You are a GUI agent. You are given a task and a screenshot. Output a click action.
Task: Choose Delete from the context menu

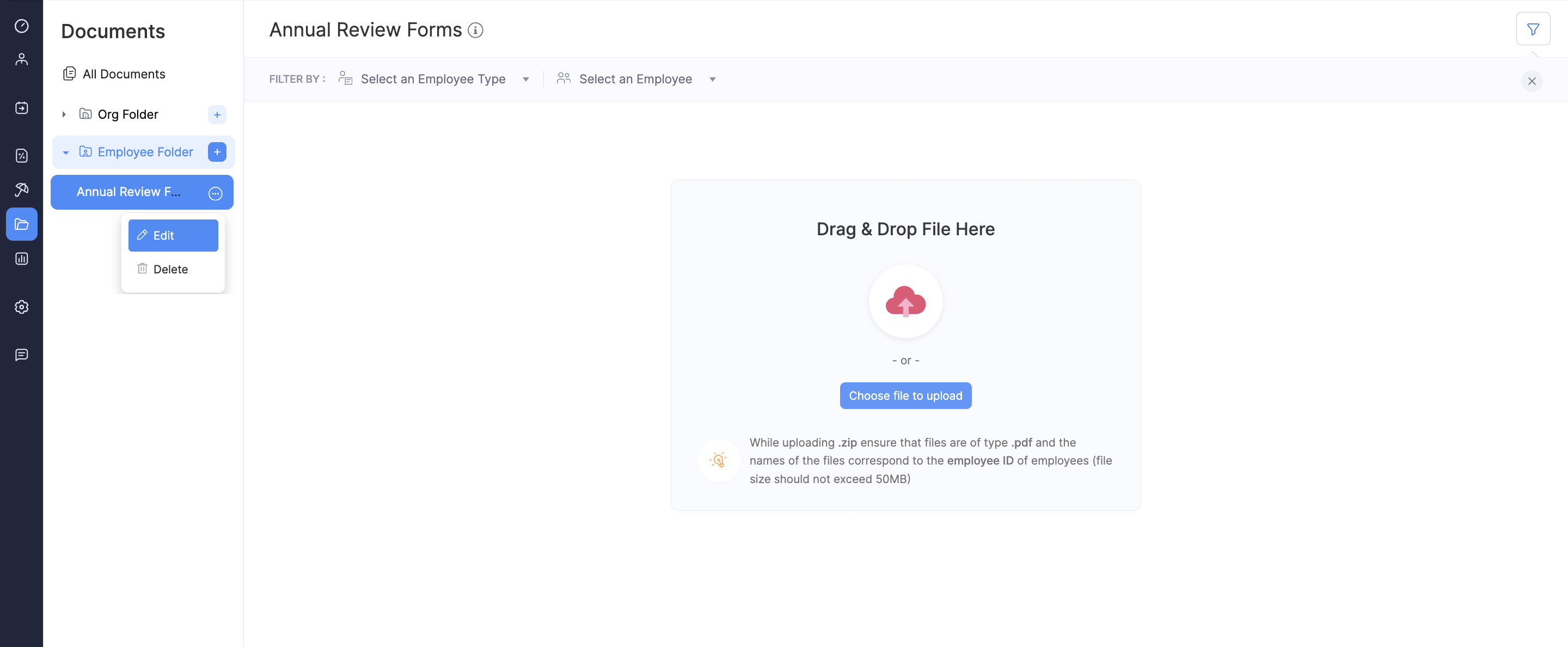pyautogui.click(x=170, y=269)
